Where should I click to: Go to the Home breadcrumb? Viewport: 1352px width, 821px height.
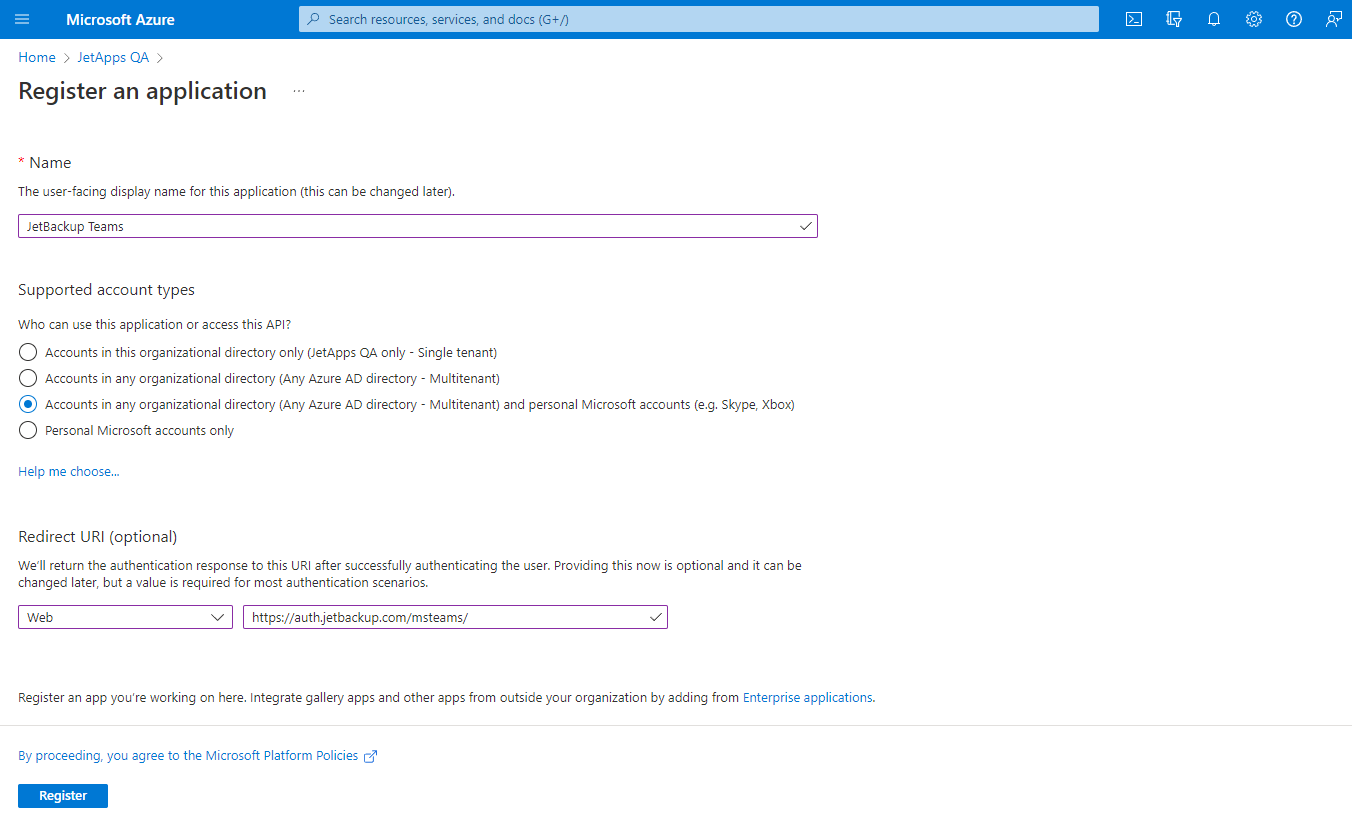click(x=37, y=57)
